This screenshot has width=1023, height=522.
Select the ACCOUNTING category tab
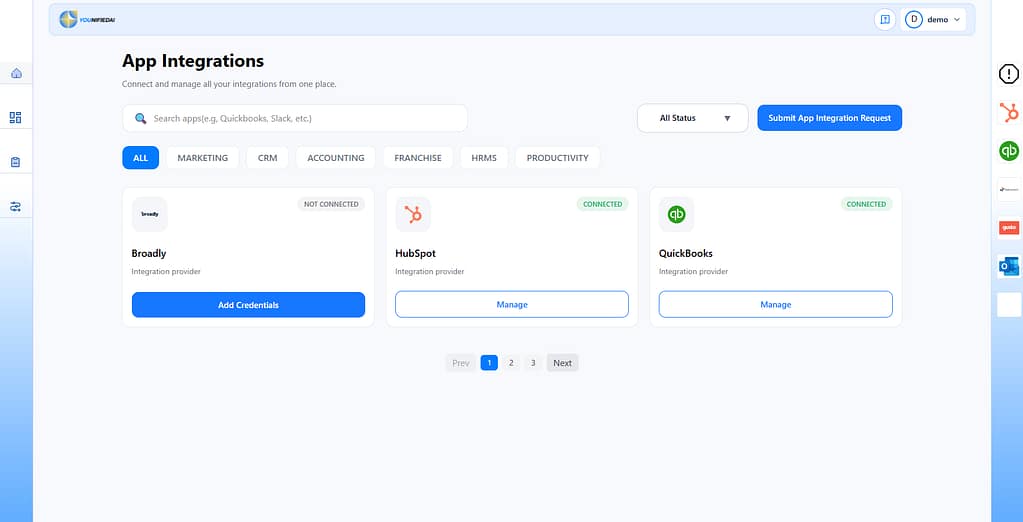pyautogui.click(x=335, y=158)
